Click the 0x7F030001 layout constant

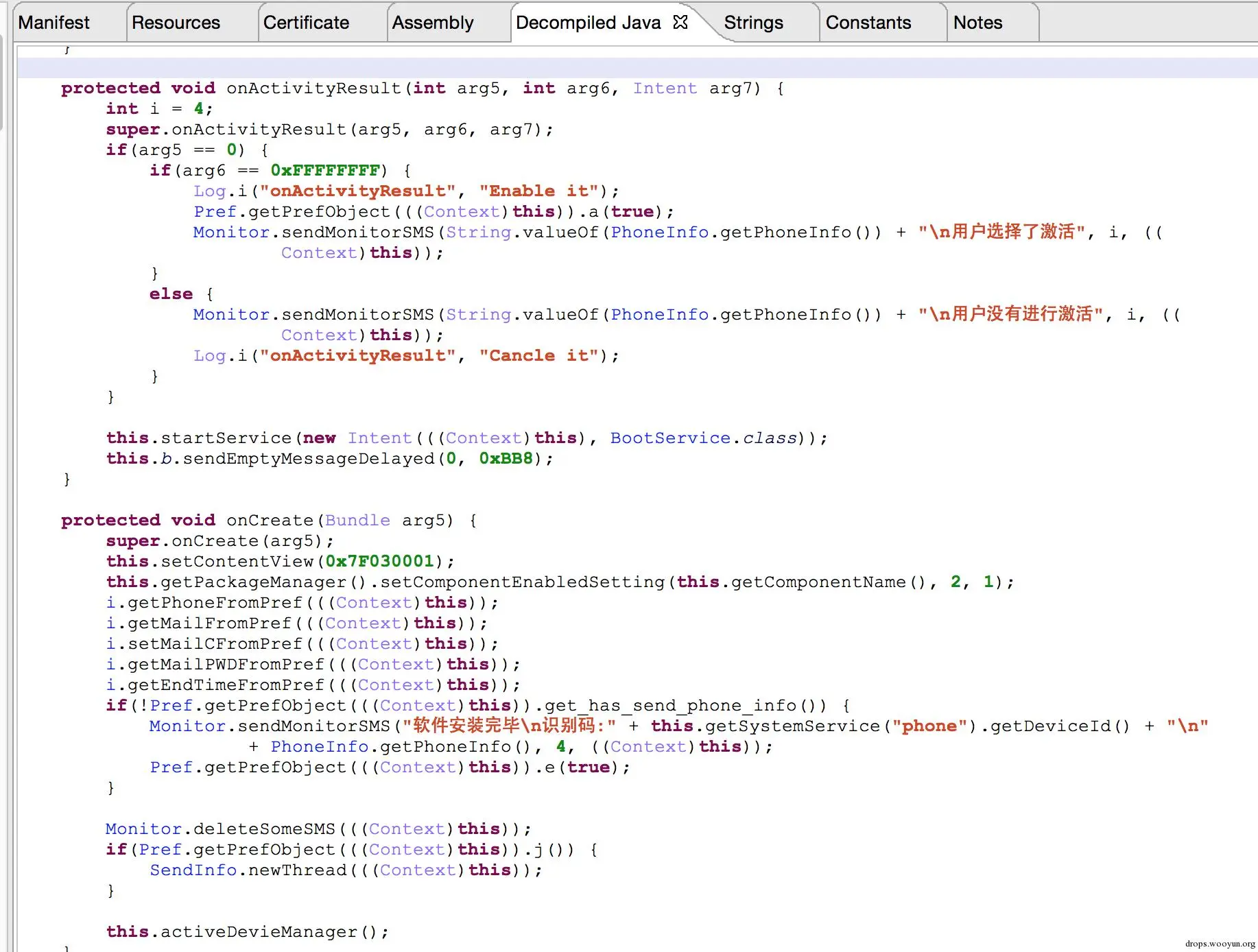coord(379,562)
